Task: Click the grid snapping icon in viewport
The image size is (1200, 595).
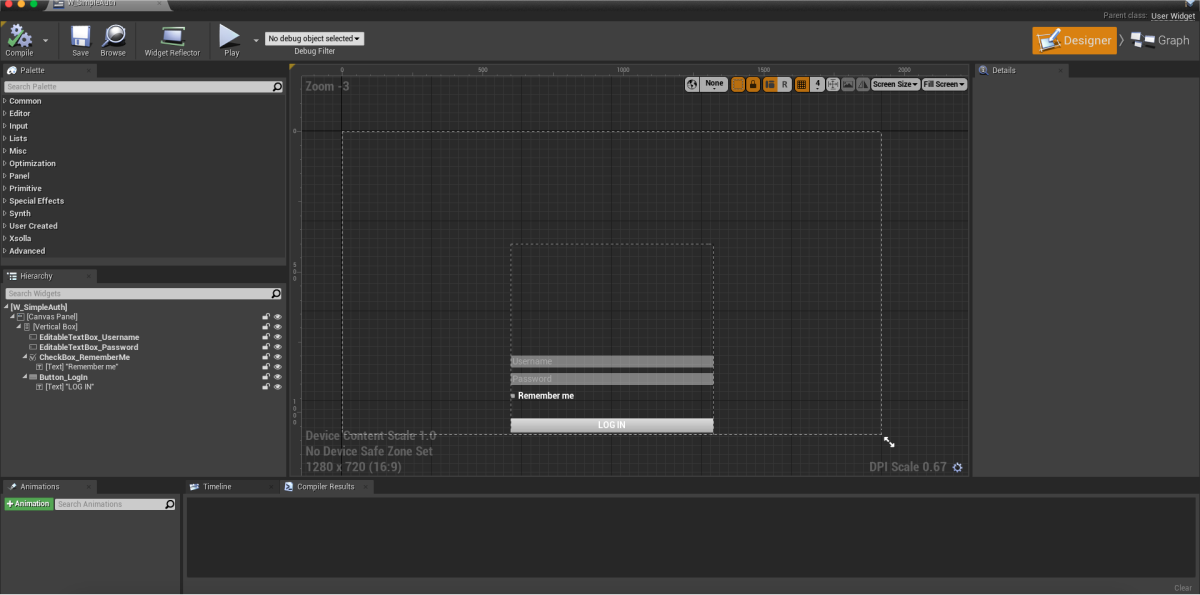Action: tap(802, 85)
